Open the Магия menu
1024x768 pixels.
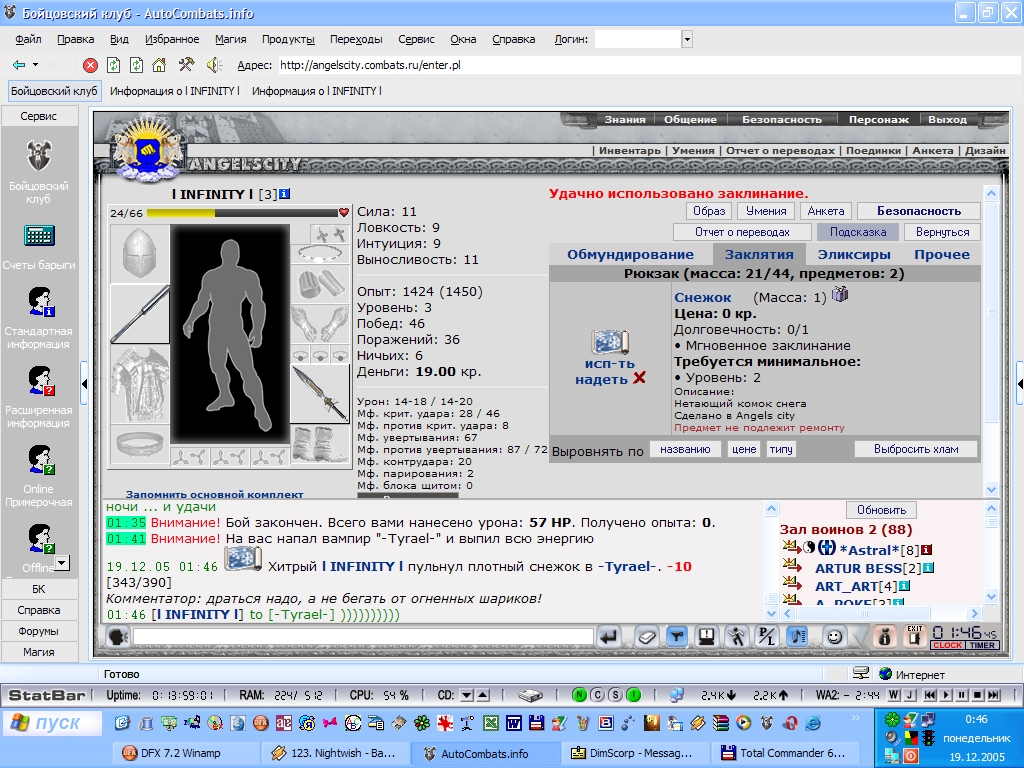click(231, 39)
